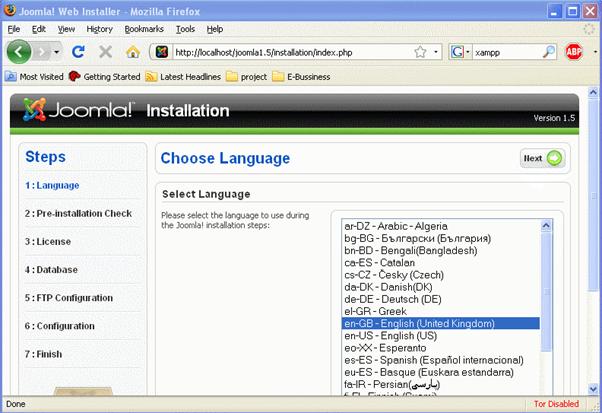Image resolution: width=602 pixels, height=413 pixels.
Task: Reload the page with the blue refresh icon
Action: (x=78, y=52)
